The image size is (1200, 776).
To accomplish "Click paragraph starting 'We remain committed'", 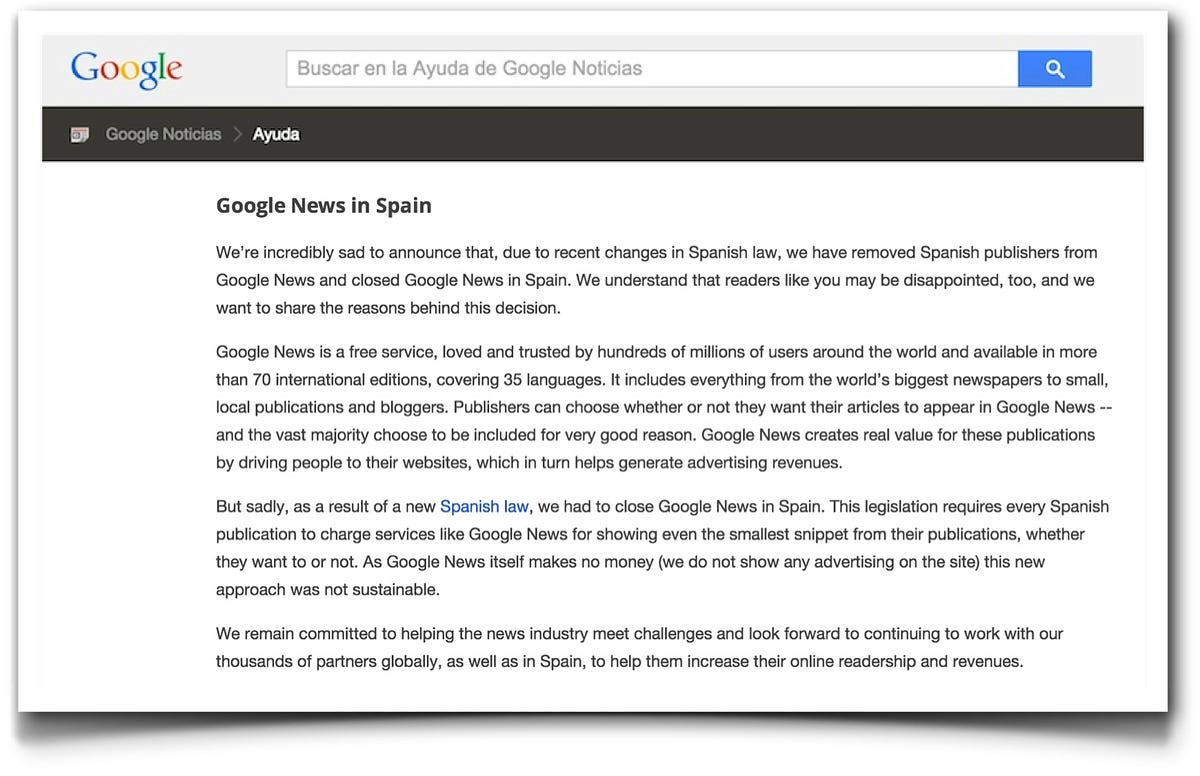I will [640, 647].
